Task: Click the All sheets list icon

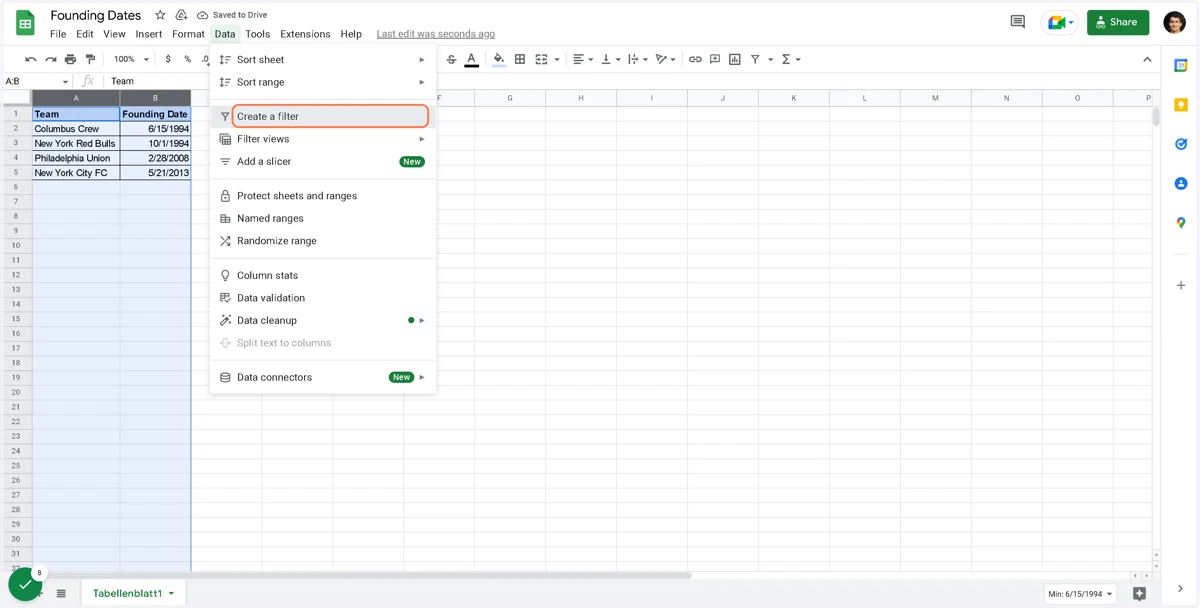Action: click(61, 593)
